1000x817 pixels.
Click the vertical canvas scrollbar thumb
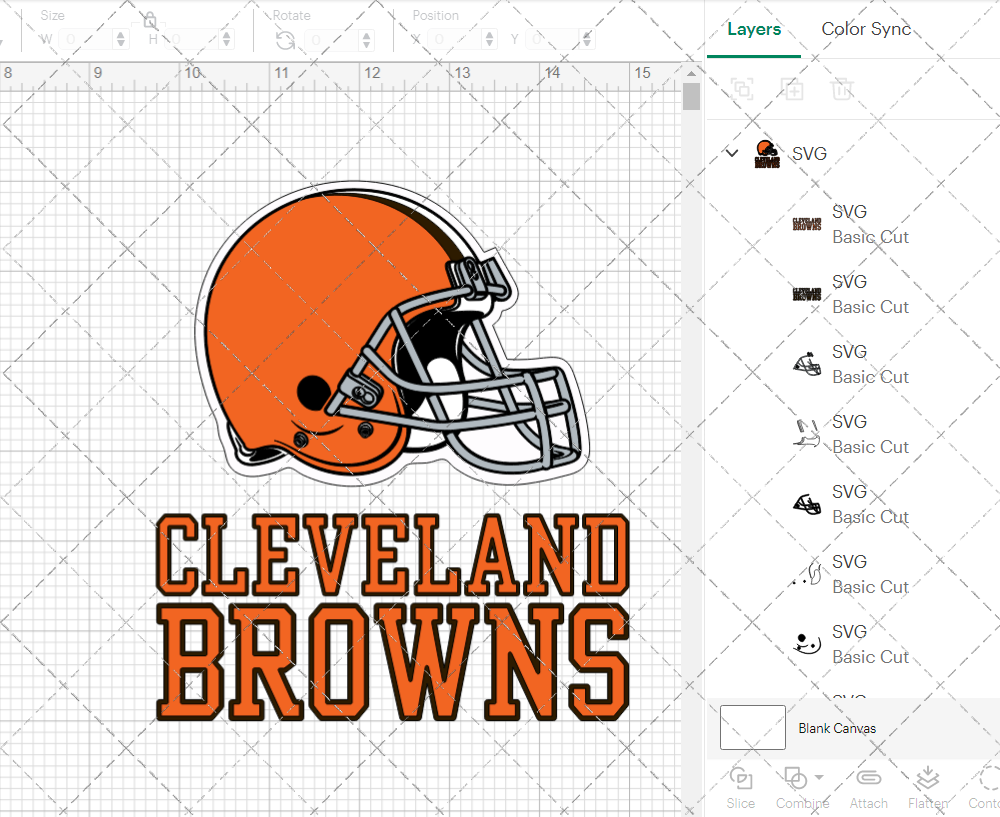tap(691, 98)
